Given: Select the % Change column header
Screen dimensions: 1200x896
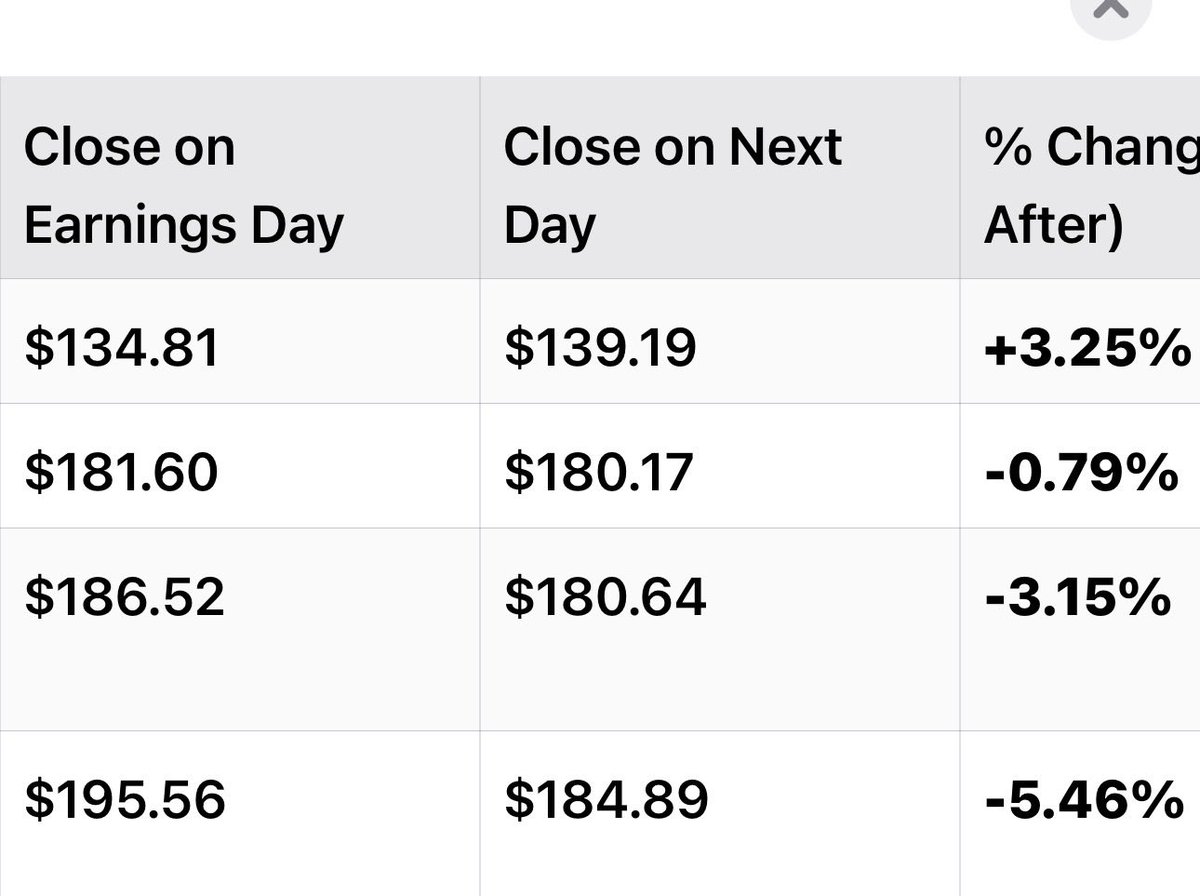Looking at the screenshot, I should click(1080, 178).
